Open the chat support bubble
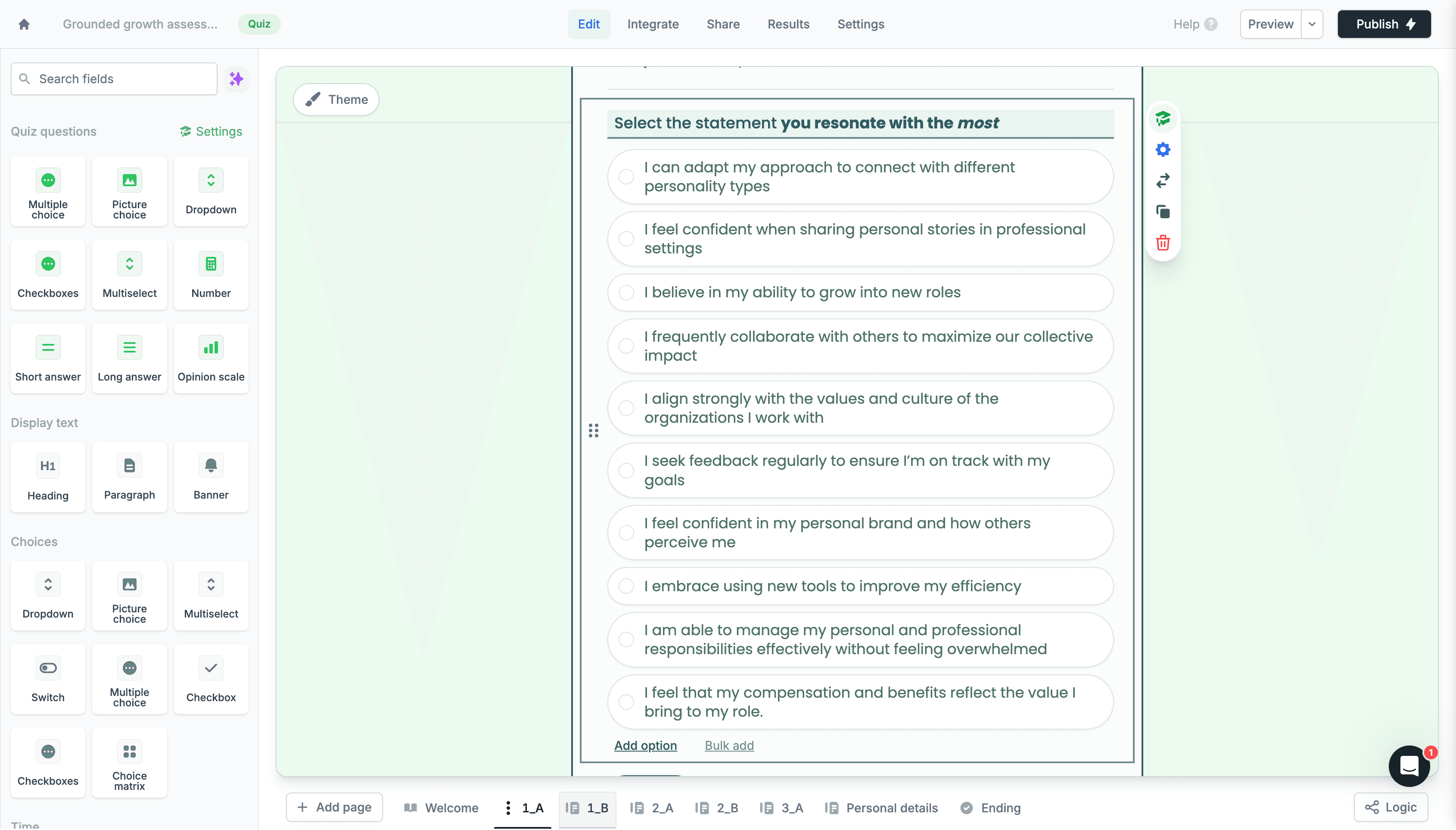Image resolution: width=1456 pixels, height=830 pixels. click(x=1409, y=766)
